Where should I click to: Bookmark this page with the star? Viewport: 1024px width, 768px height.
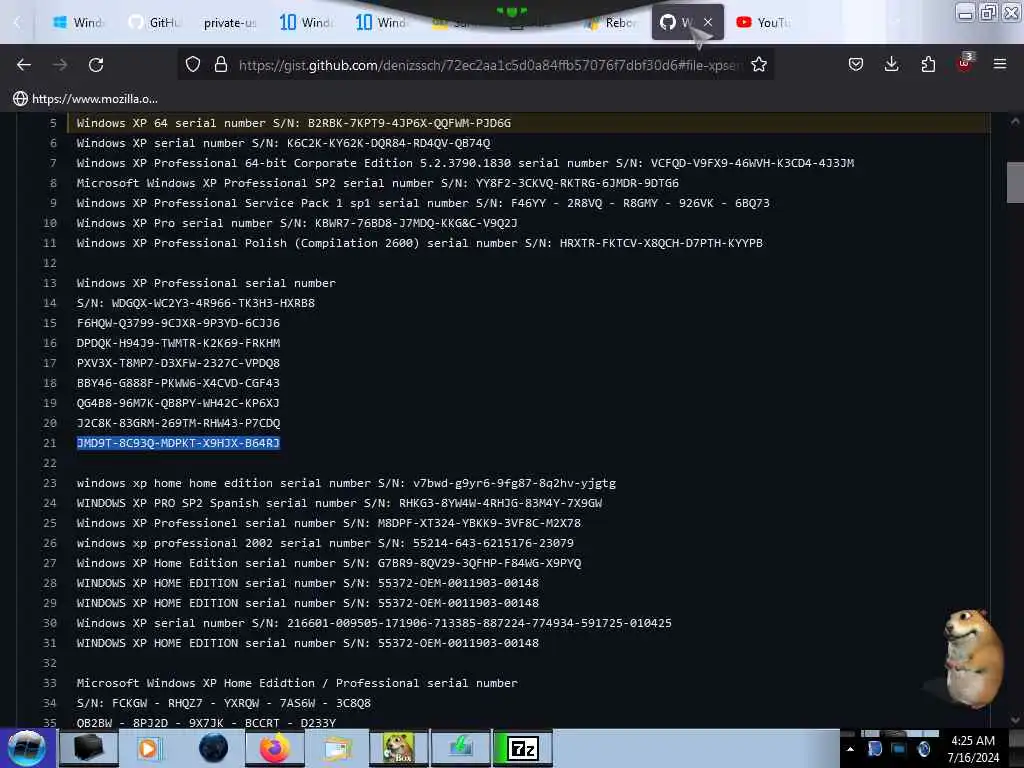click(x=758, y=65)
